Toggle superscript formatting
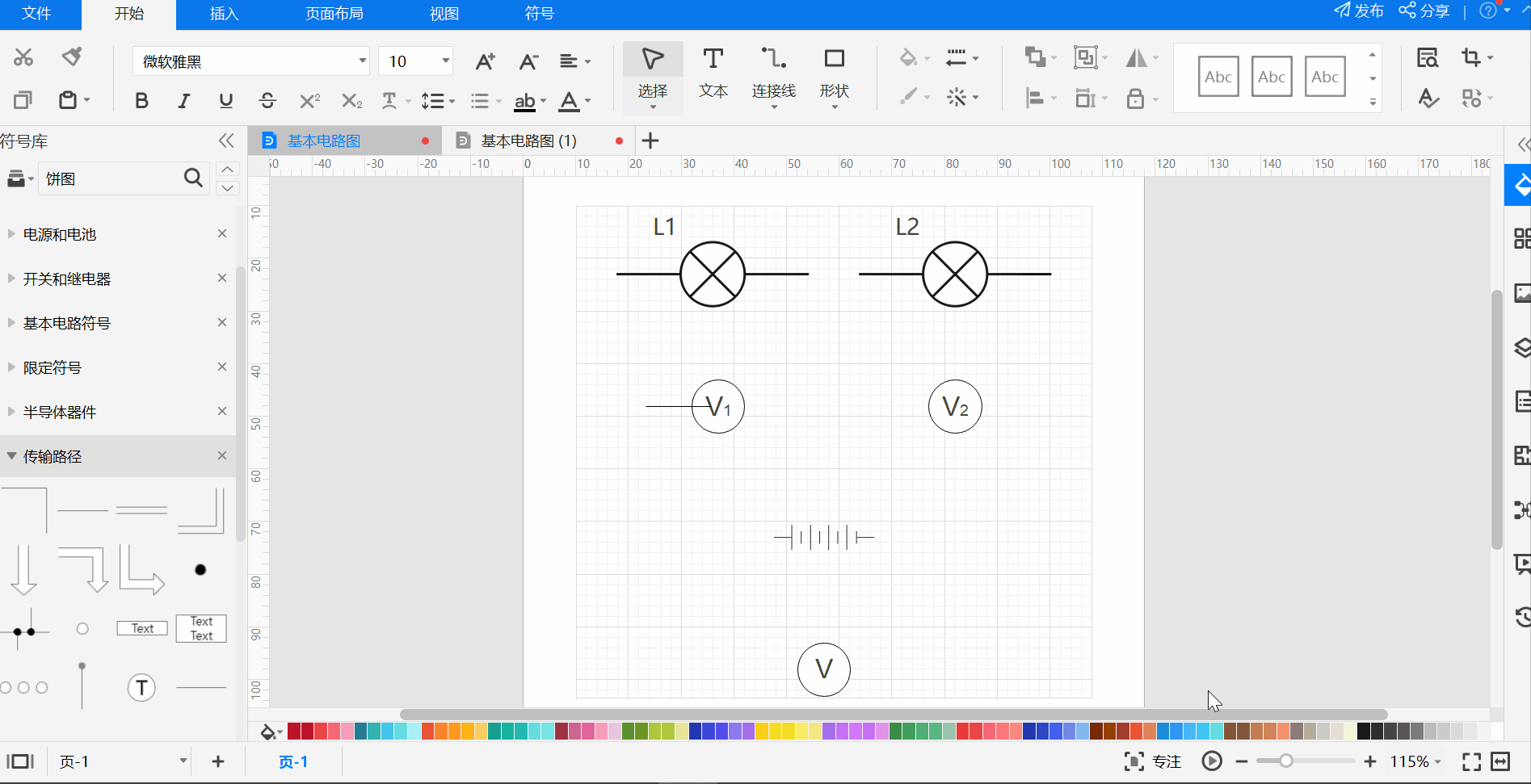The width and height of the screenshot is (1531, 784). (309, 100)
